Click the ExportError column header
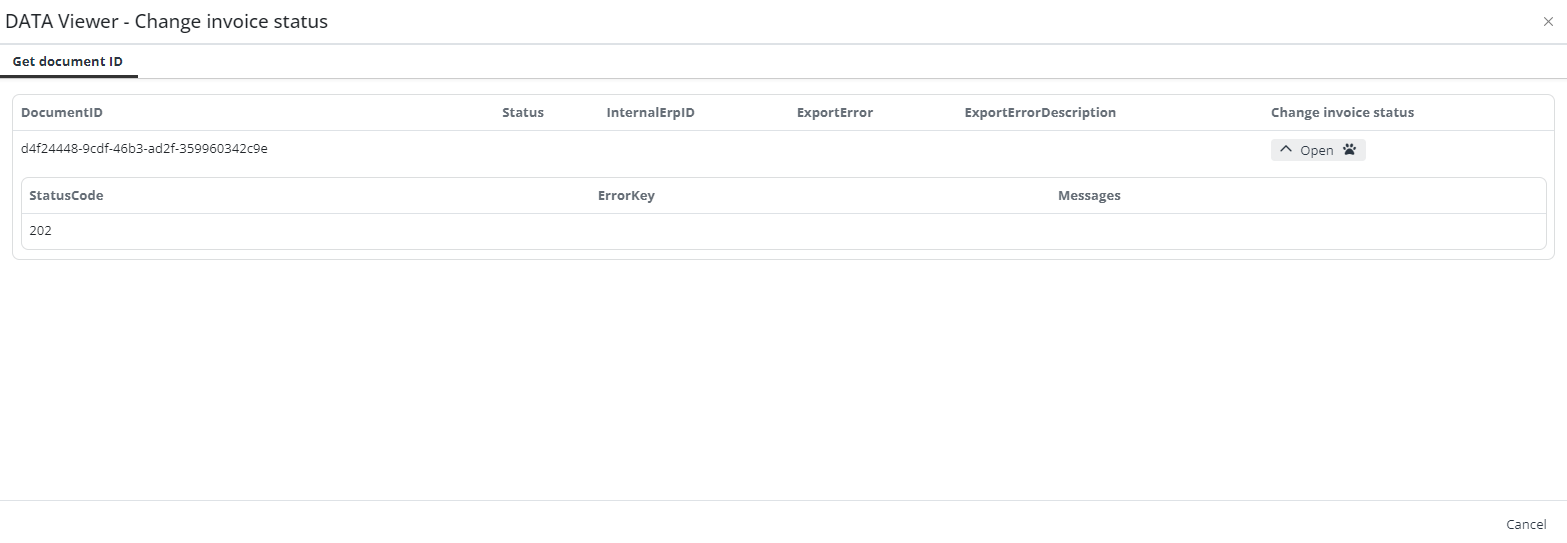This screenshot has height=543, width=1567. (x=835, y=113)
